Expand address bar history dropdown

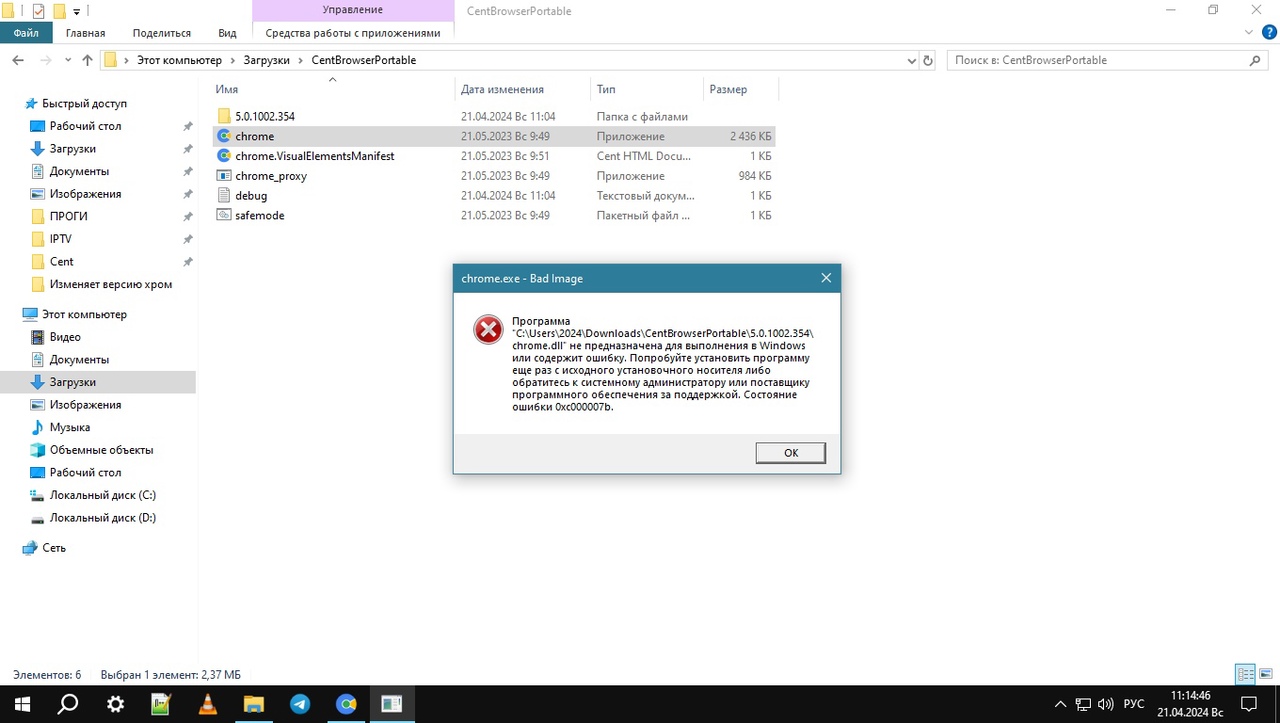[x=911, y=60]
